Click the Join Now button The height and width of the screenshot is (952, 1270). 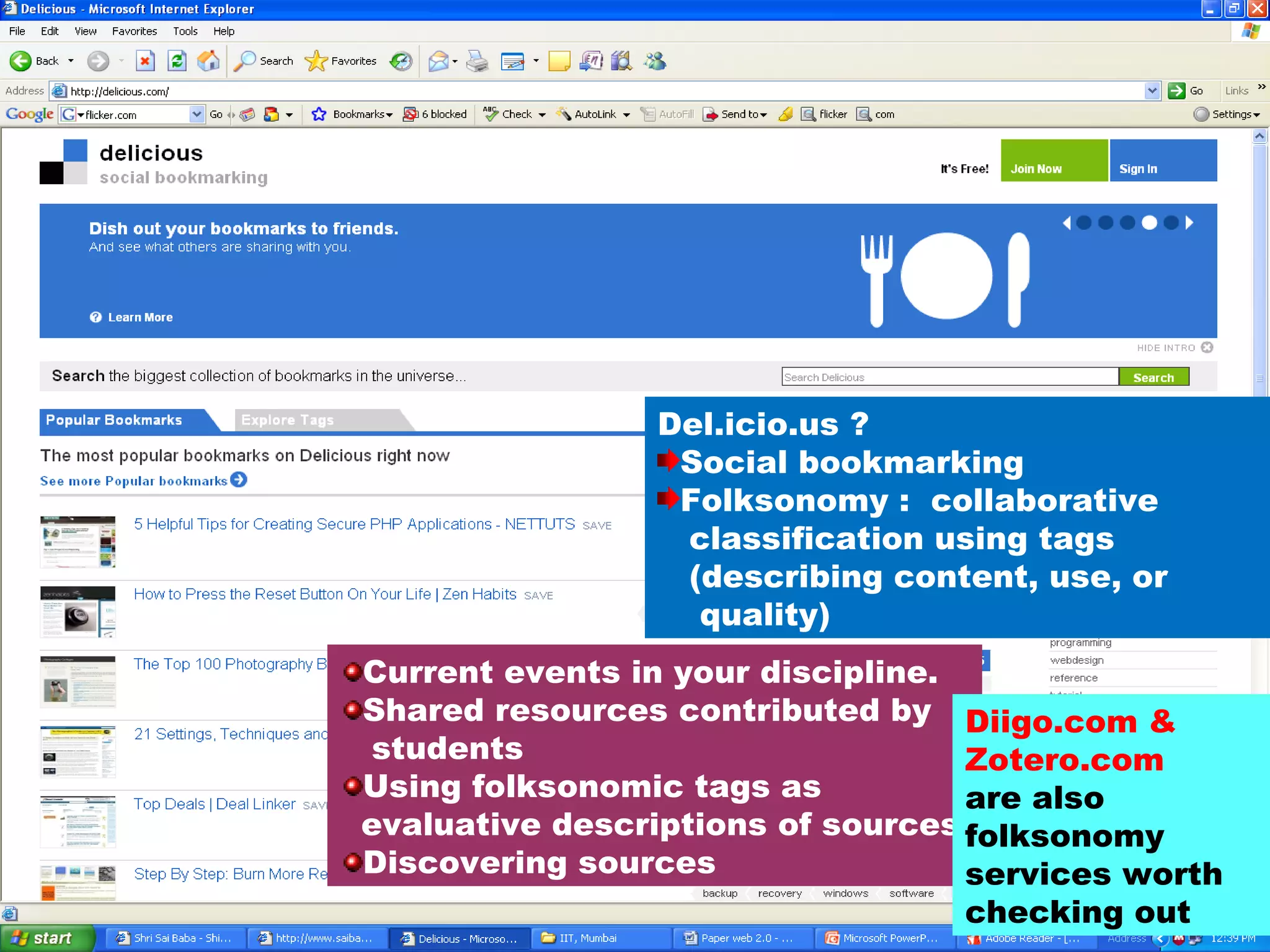(1054, 161)
